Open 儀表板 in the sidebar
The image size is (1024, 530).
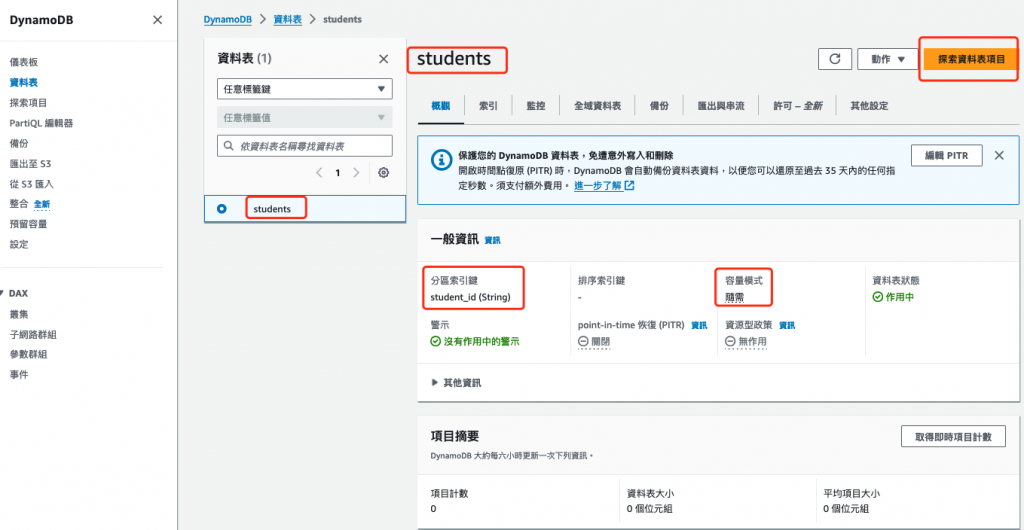24,62
